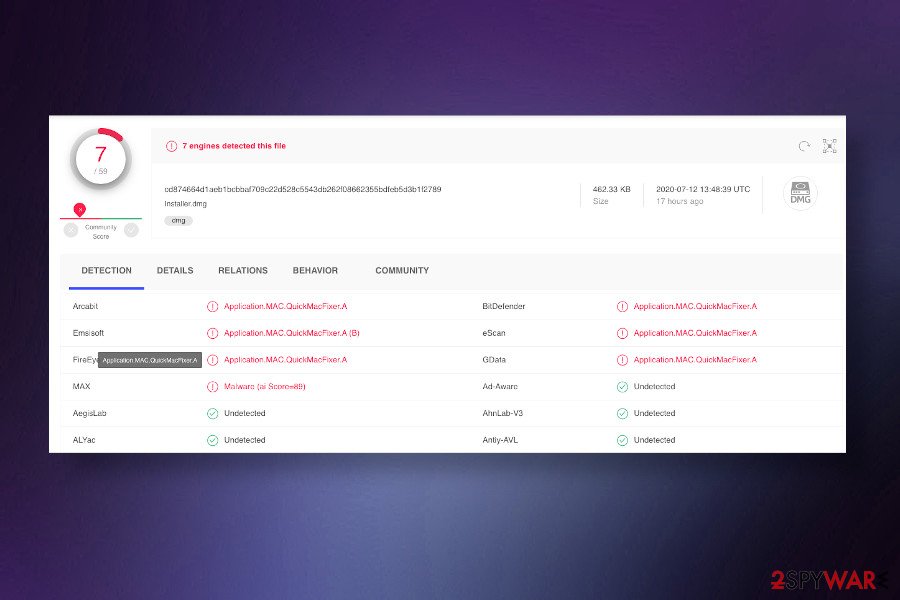The height and width of the screenshot is (600, 900).
Task: Click the Arcabit engine name
Action: click(x=85, y=307)
